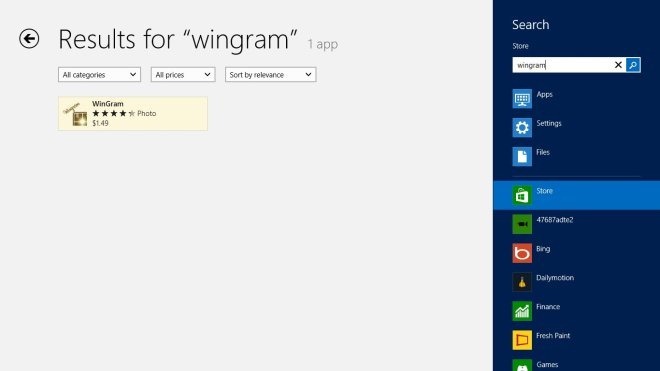Click the Apps label in Search
Screen dimensions: 660x371
(x=544, y=94)
